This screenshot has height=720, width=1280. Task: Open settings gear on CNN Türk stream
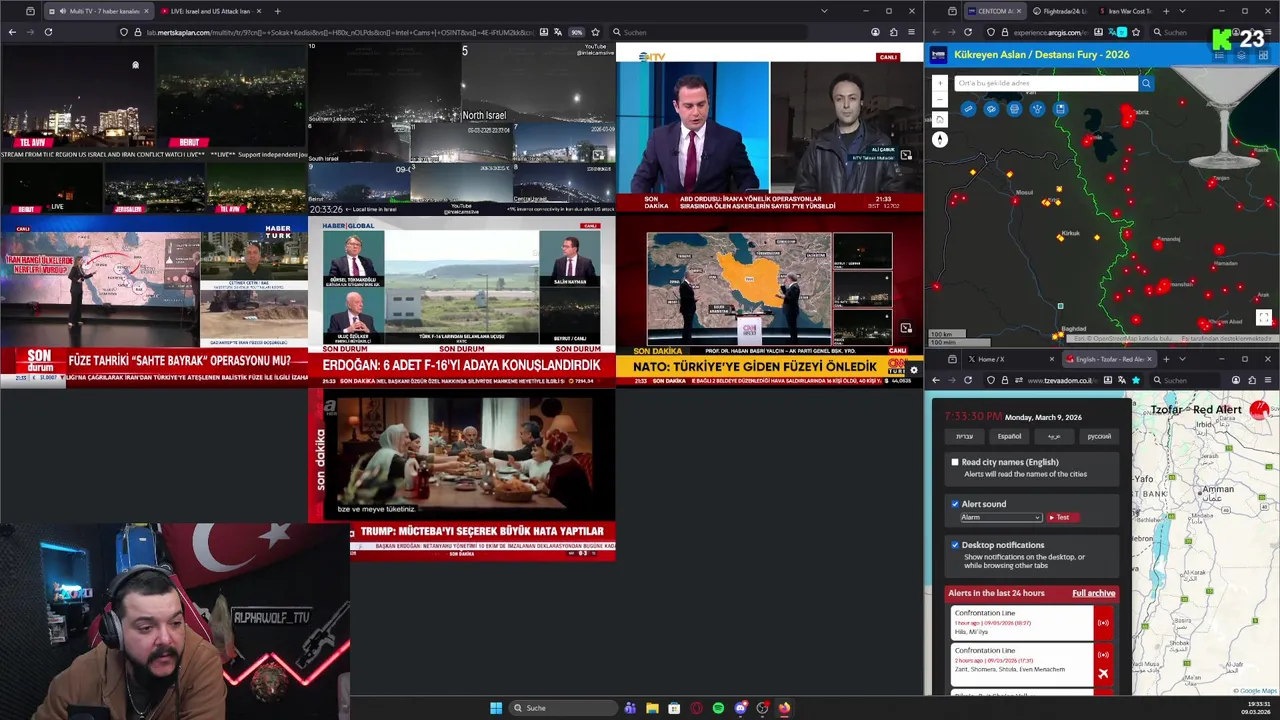pos(913,370)
